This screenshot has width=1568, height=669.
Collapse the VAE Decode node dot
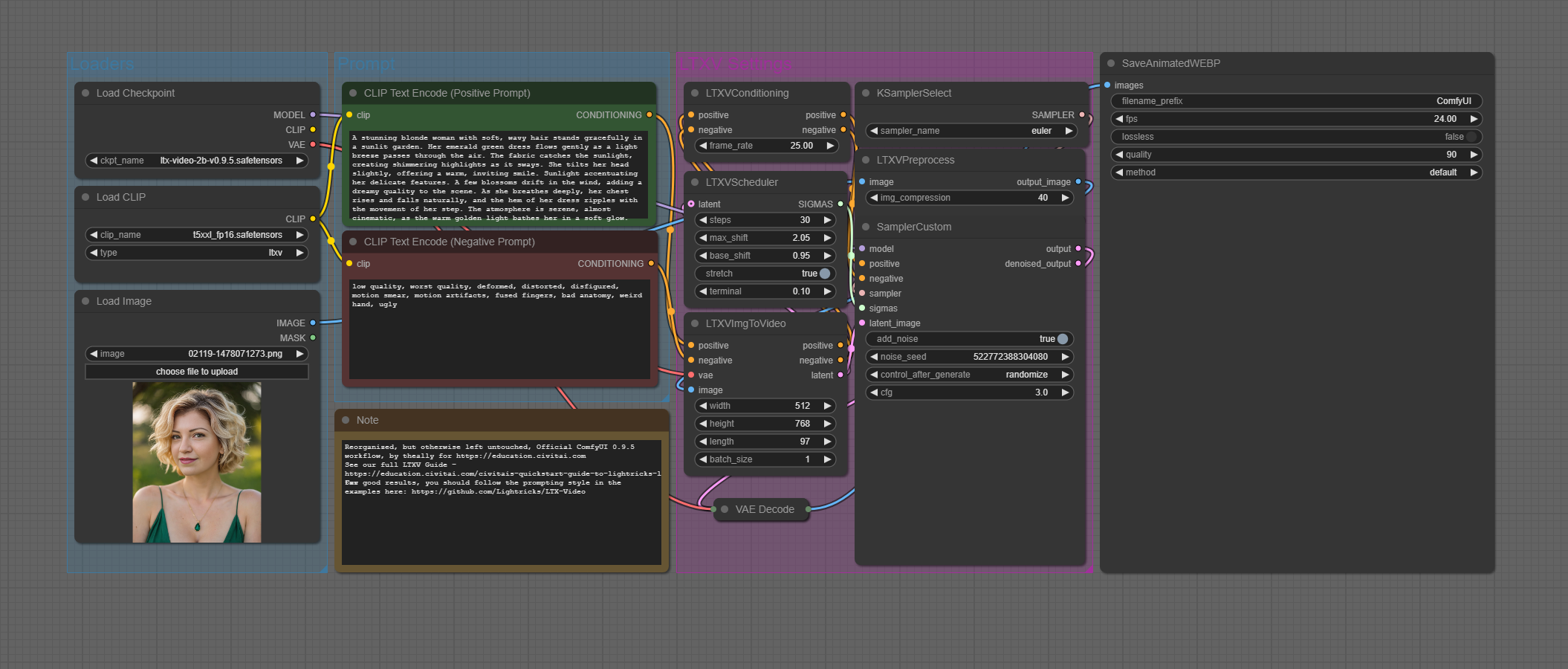pos(725,509)
